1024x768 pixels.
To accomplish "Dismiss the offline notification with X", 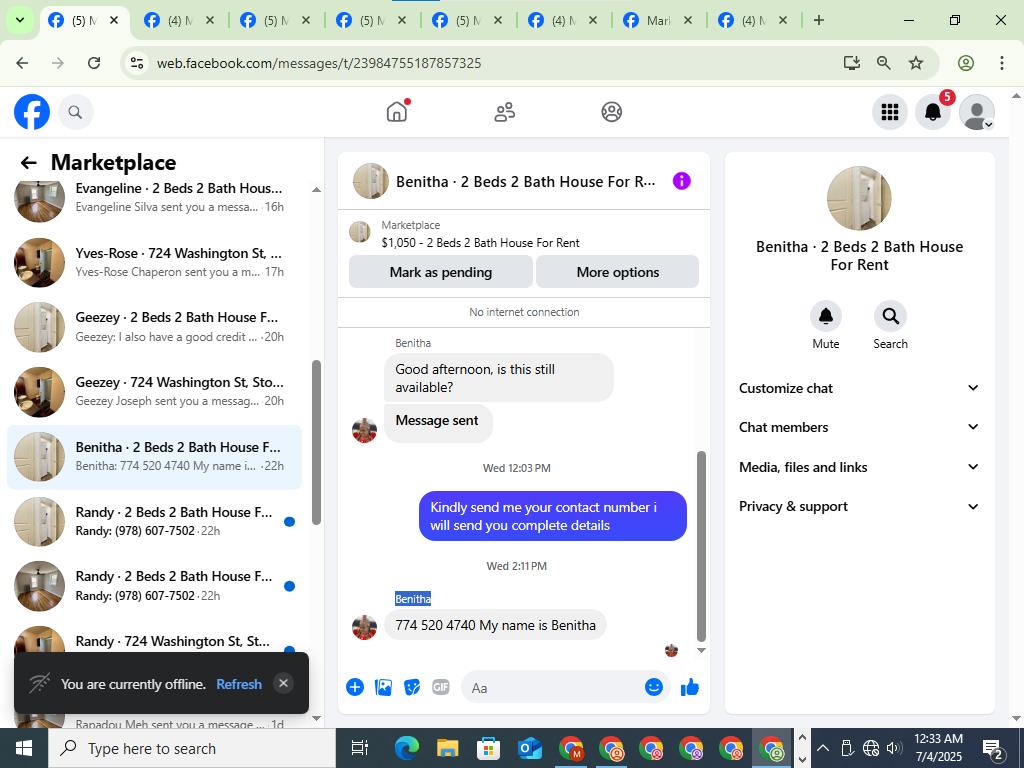I will [x=283, y=683].
